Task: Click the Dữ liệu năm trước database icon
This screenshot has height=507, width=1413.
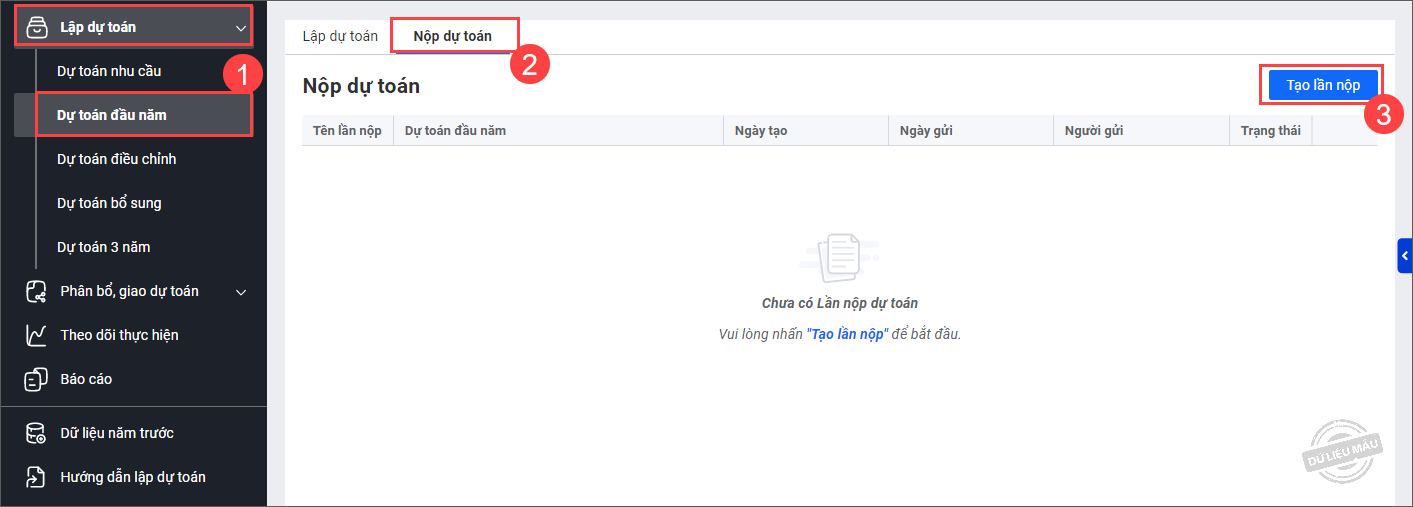Action: (x=36, y=433)
